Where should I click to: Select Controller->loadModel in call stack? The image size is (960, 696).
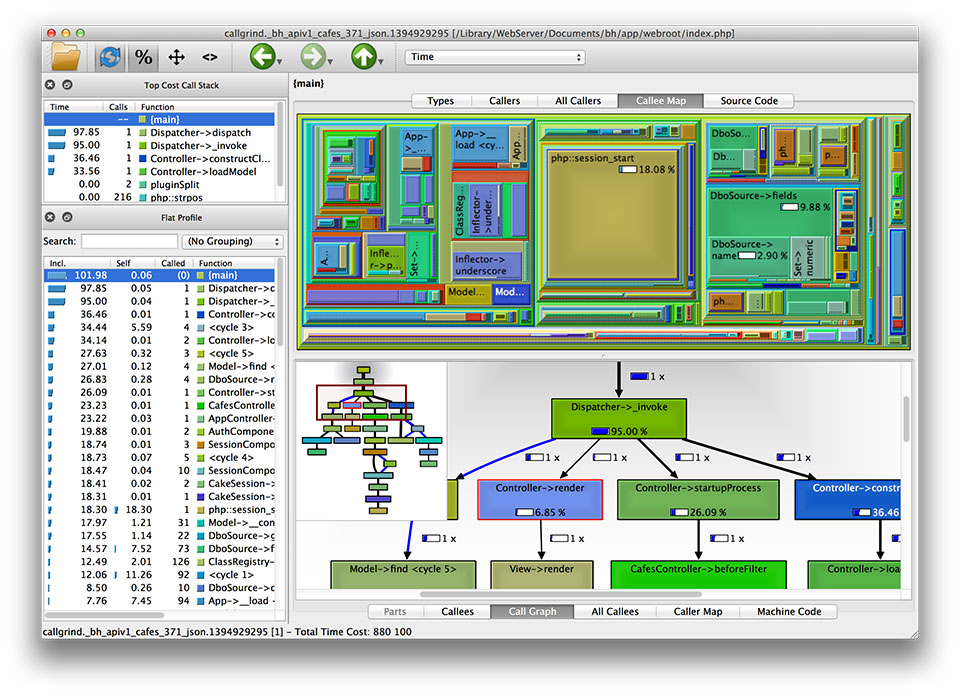click(159, 171)
